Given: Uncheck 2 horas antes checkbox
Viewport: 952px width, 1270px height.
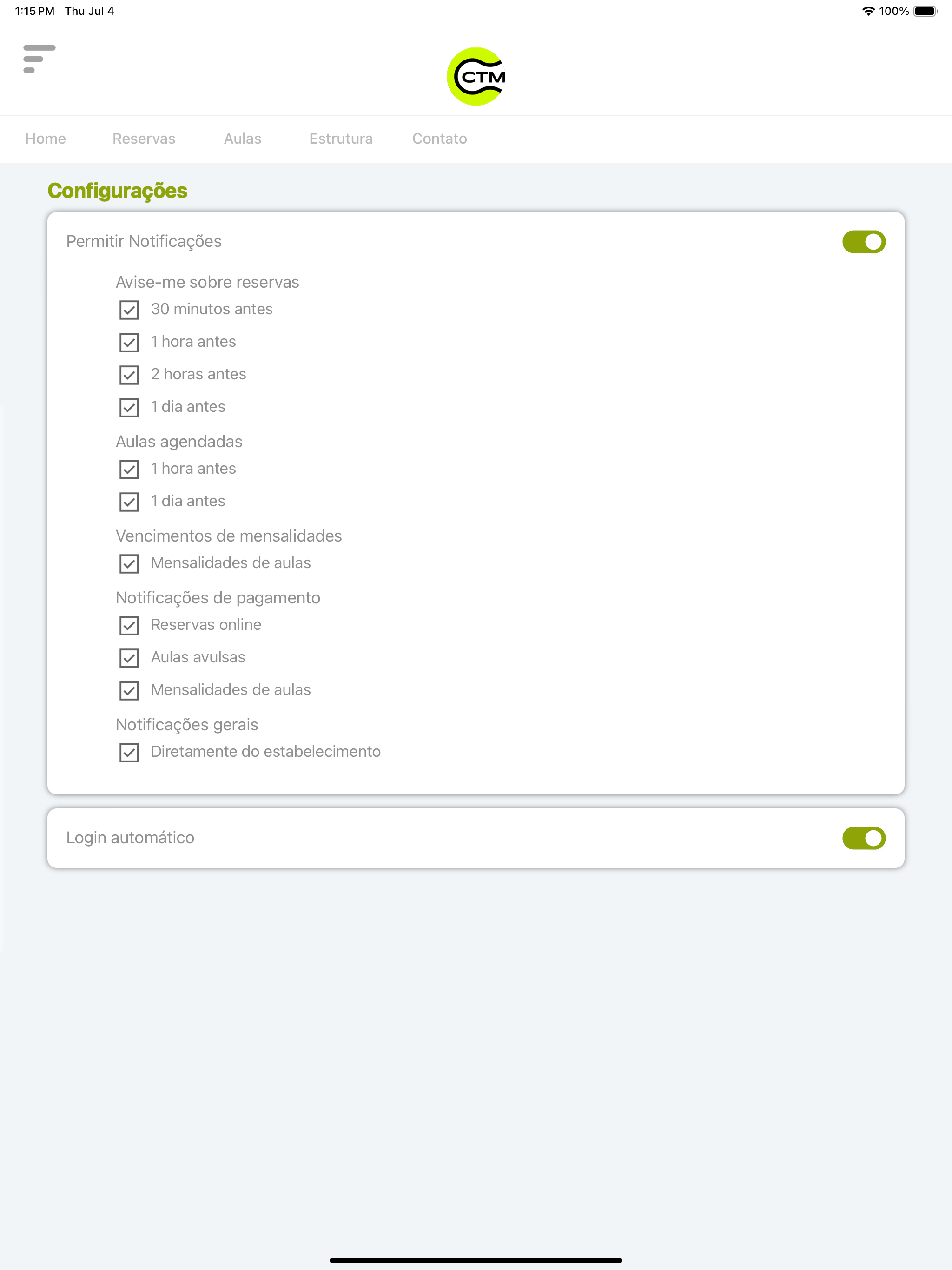Looking at the screenshot, I should pos(129,375).
